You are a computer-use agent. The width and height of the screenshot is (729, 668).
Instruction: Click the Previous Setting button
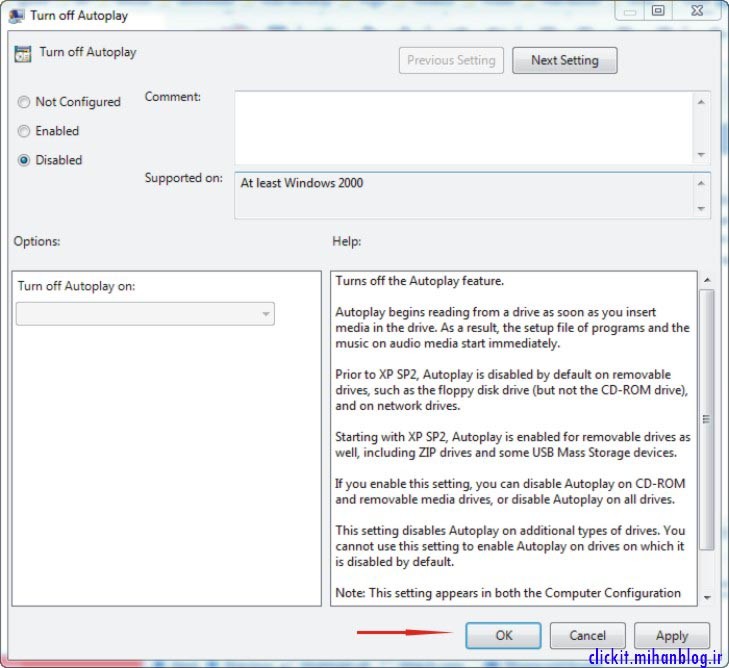tap(451, 60)
